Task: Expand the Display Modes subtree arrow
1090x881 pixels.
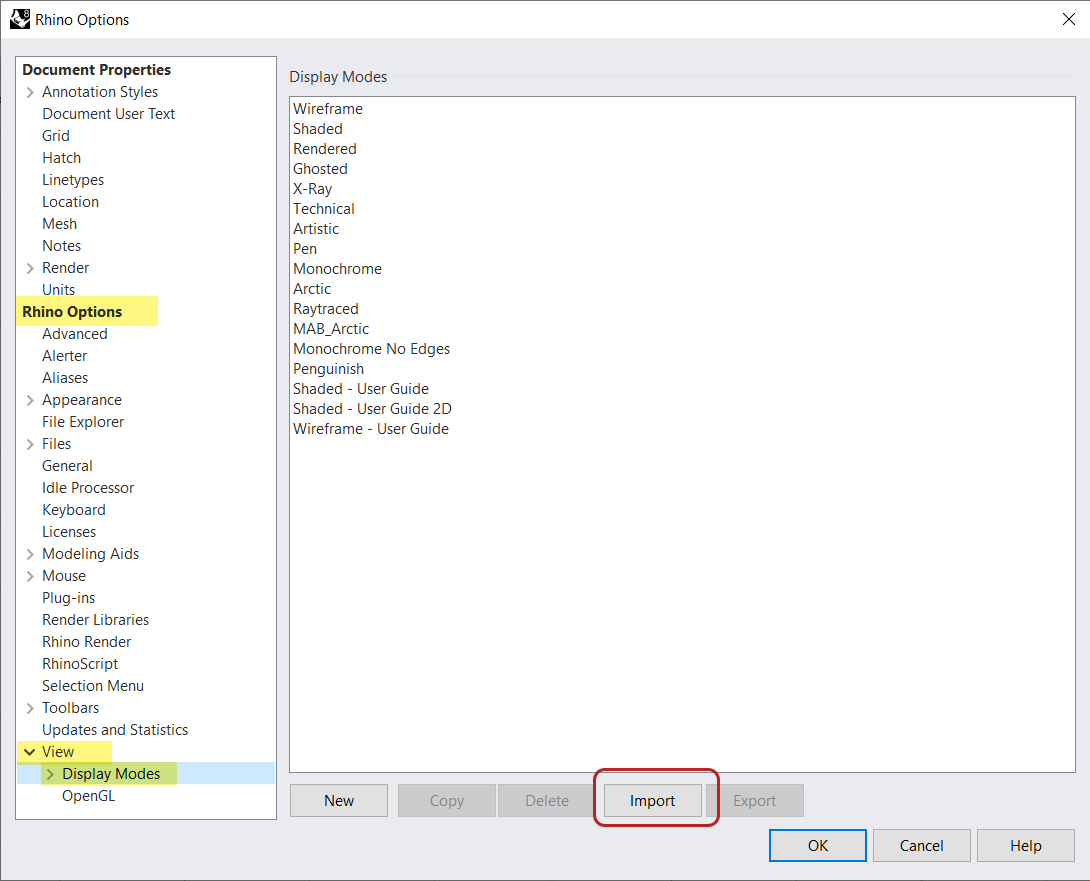Action: tap(50, 774)
